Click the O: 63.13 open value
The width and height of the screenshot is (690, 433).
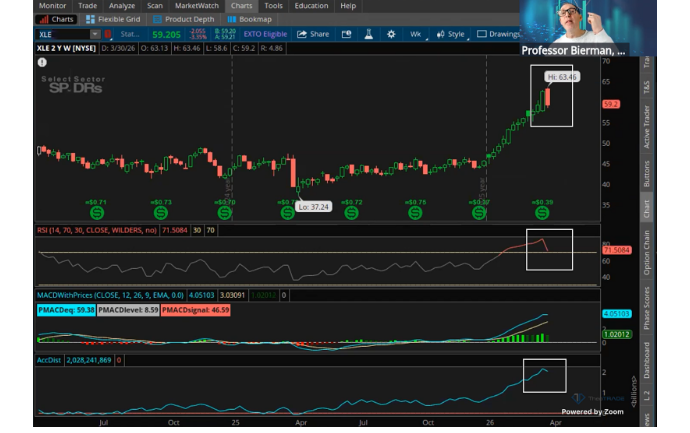click(x=154, y=48)
